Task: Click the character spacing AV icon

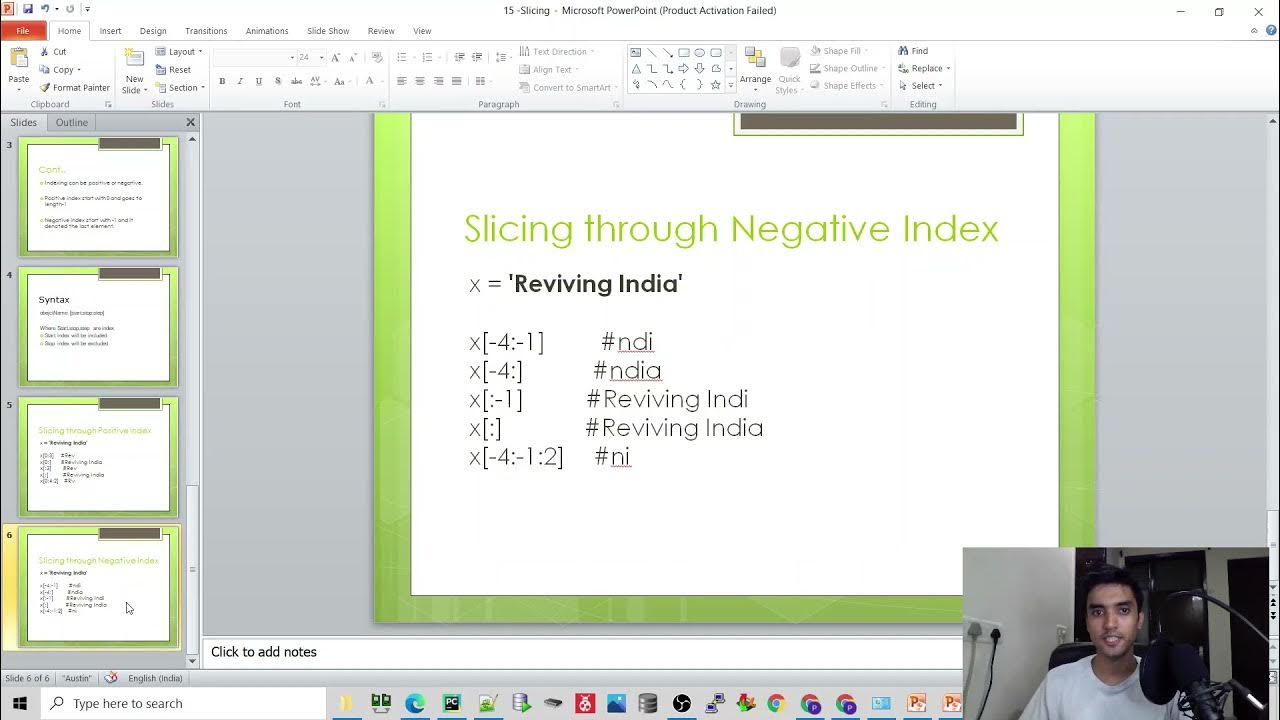Action: 314,81
